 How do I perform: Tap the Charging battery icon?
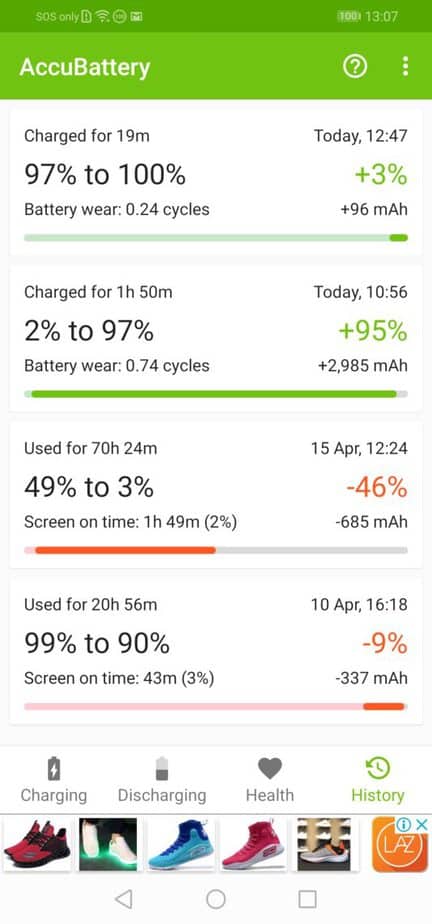54,768
